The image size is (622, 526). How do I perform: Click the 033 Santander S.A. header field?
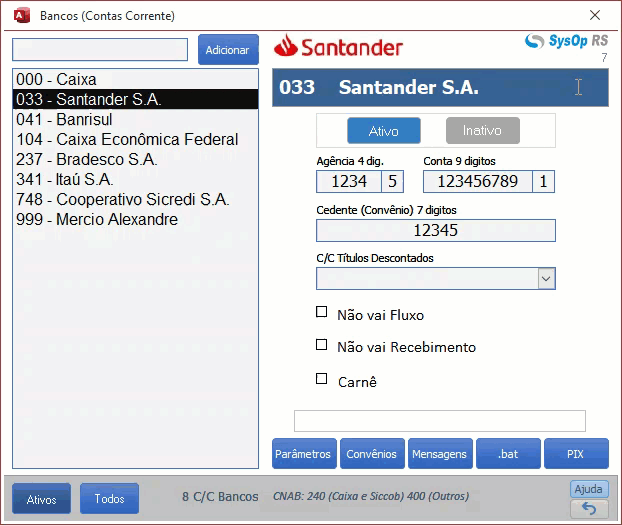[x=440, y=88]
